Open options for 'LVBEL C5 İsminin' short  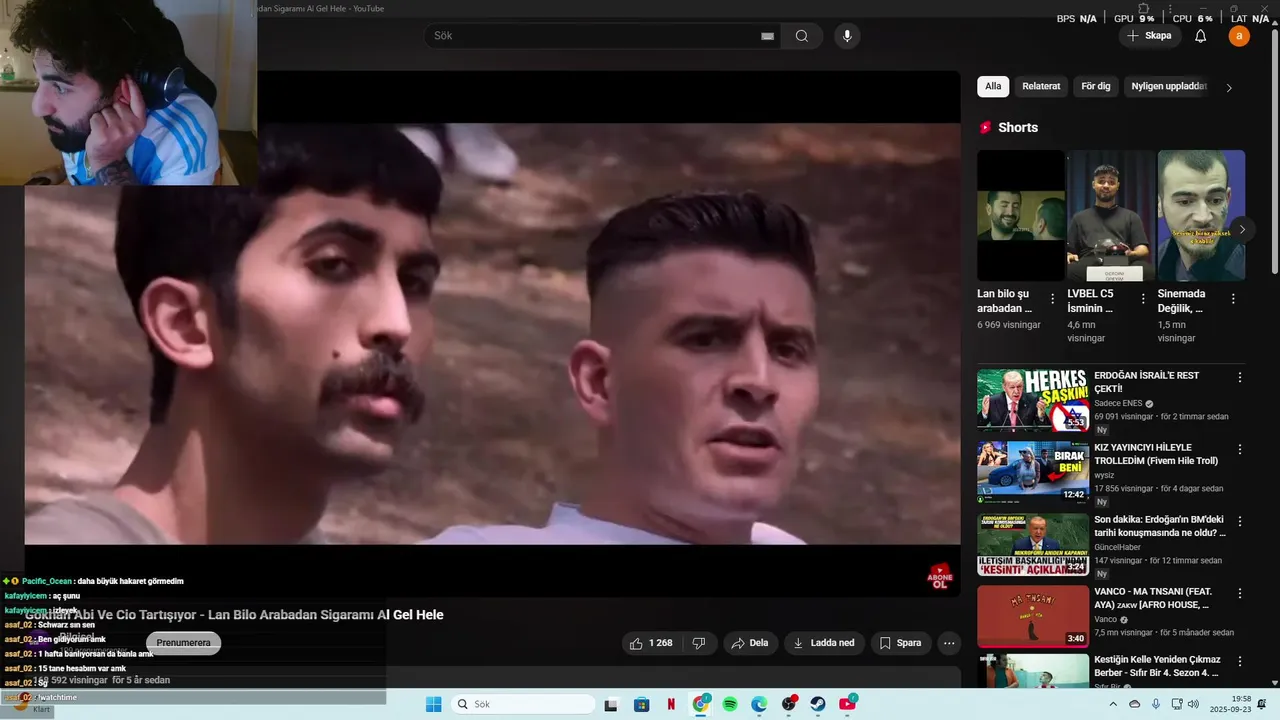point(1143,299)
